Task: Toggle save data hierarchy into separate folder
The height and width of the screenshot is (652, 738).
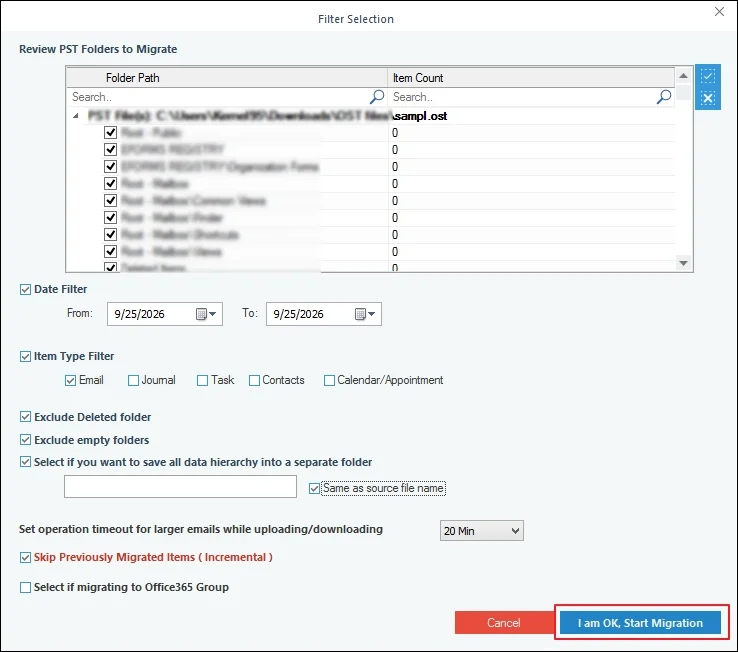Action: point(25,462)
